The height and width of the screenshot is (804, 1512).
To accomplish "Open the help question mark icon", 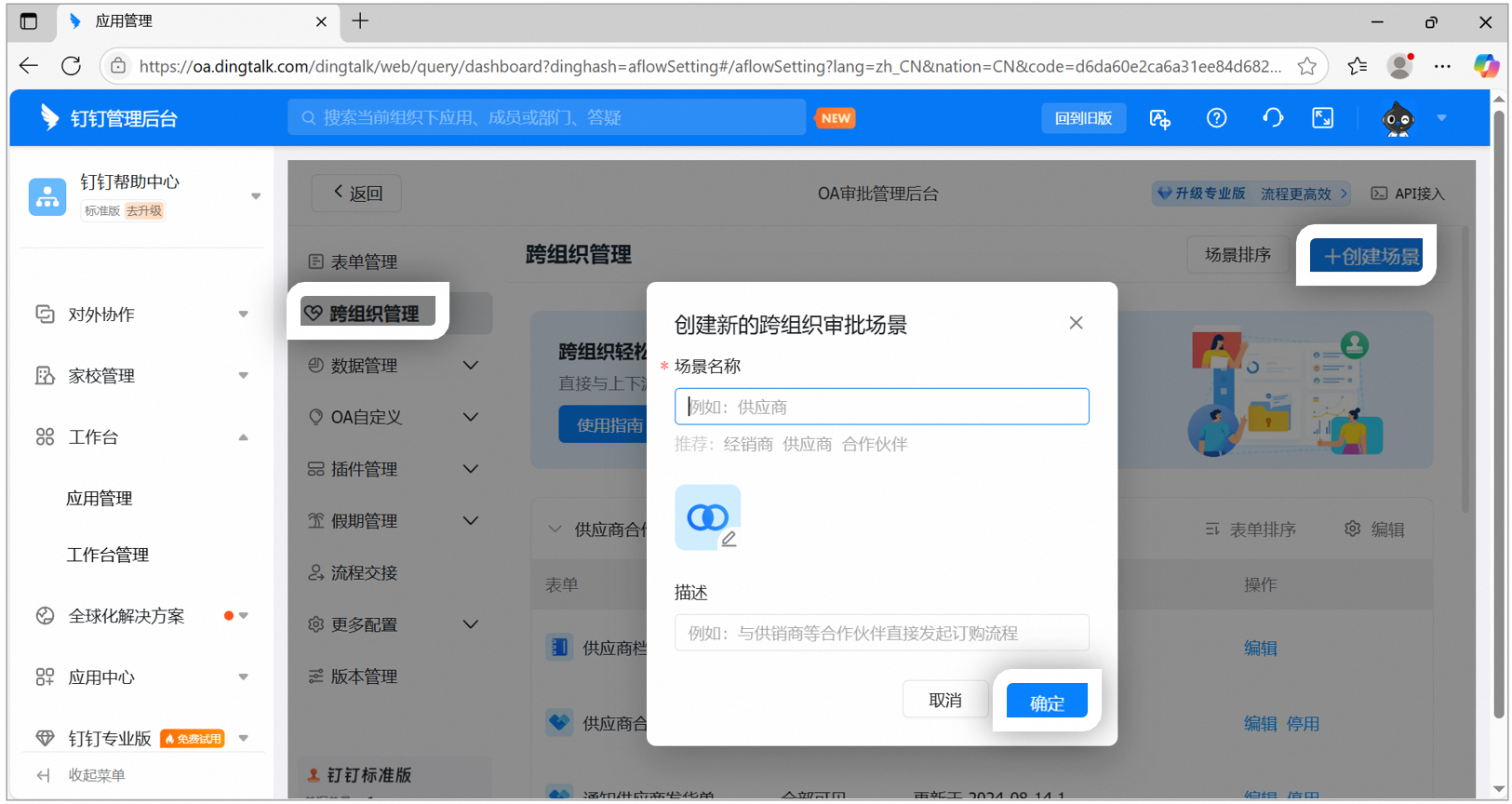I will (x=1216, y=118).
